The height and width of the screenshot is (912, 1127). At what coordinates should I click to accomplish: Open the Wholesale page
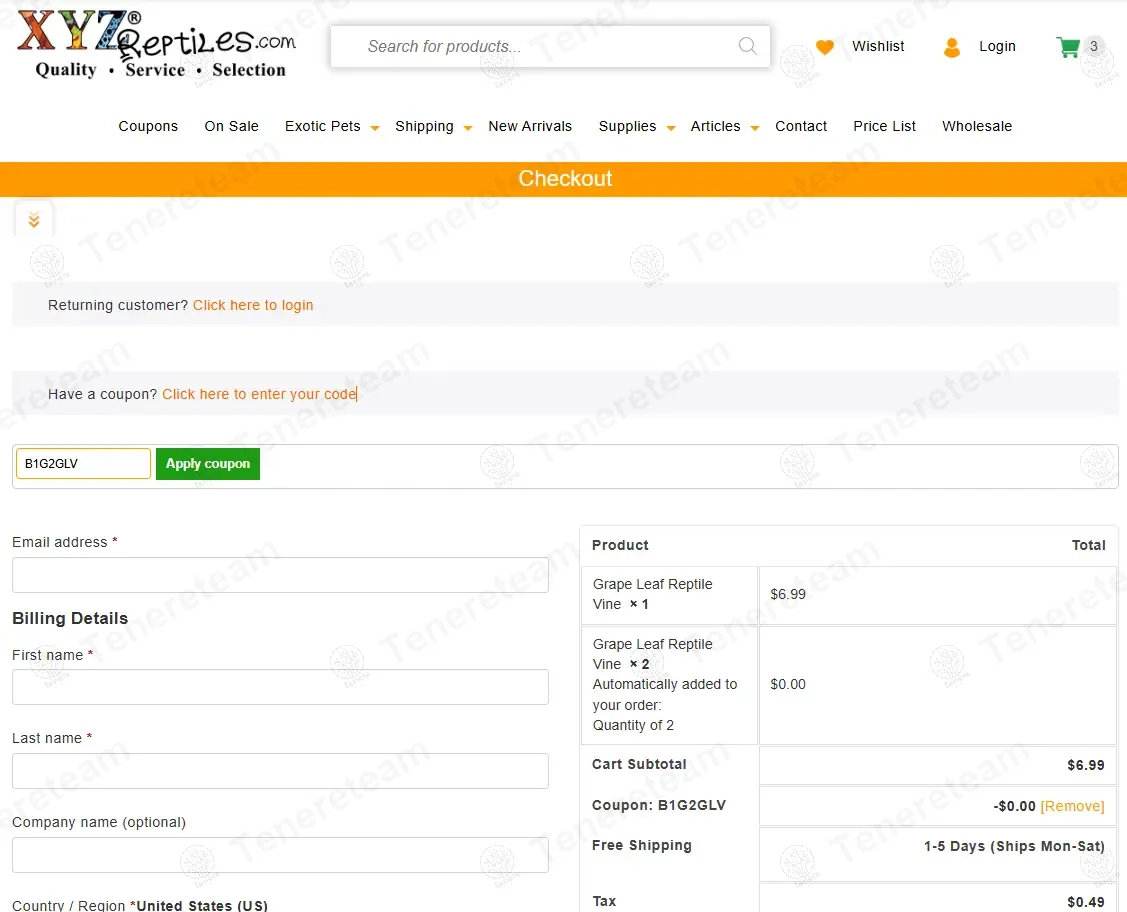[x=977, y=126]
